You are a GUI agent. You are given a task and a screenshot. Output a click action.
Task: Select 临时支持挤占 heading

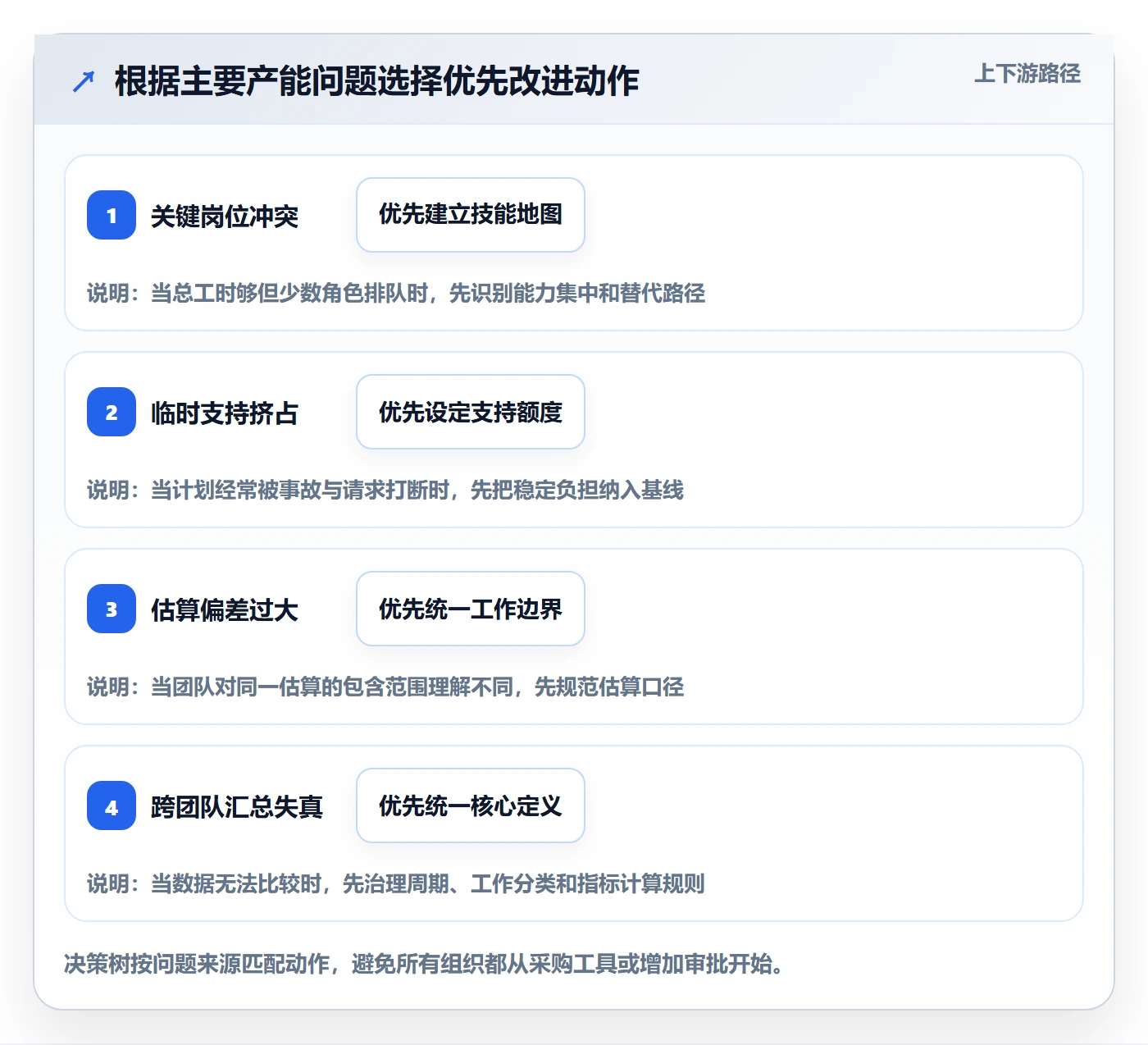click(x=225, y=413)
